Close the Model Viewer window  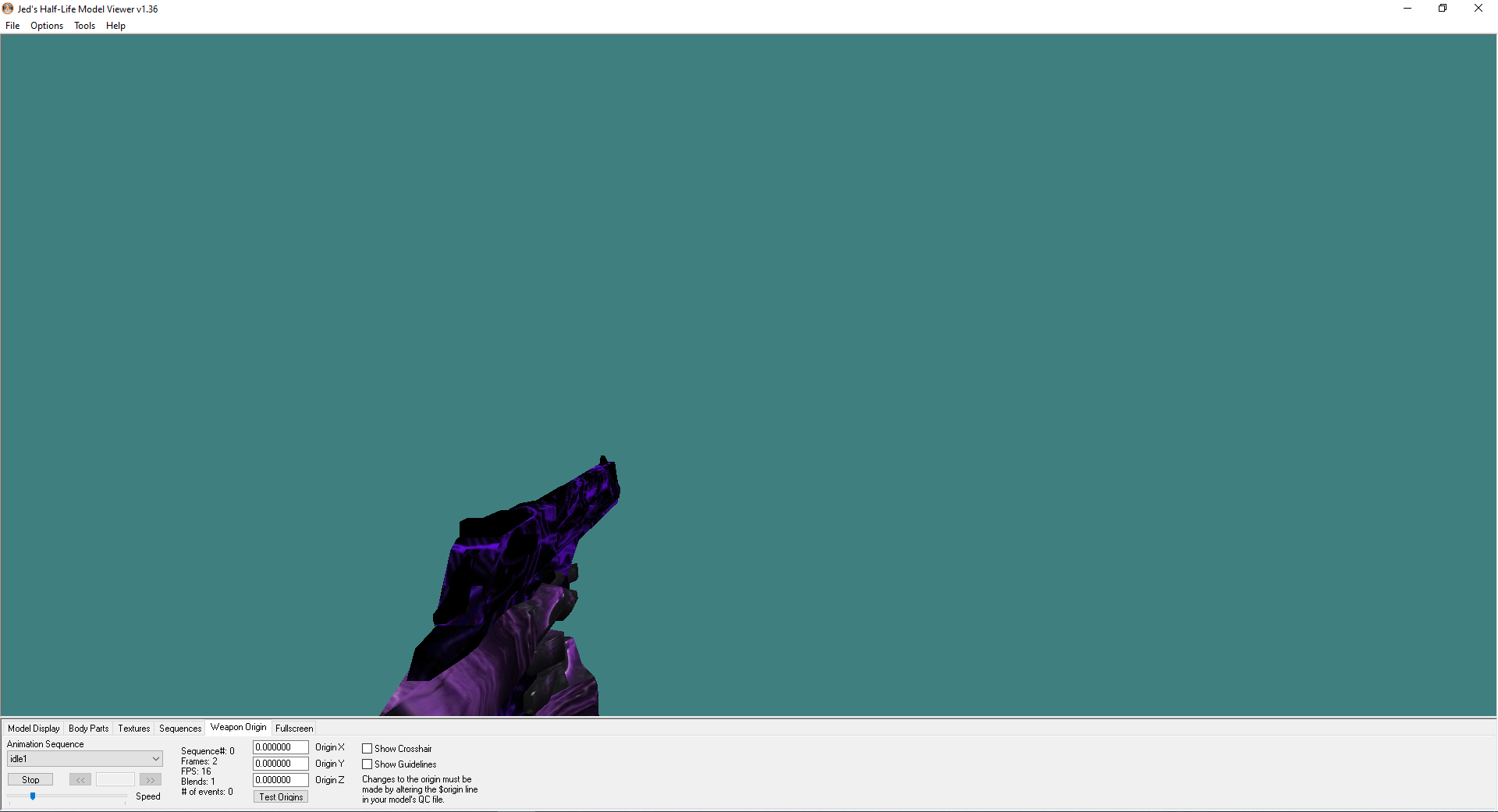1478,9
